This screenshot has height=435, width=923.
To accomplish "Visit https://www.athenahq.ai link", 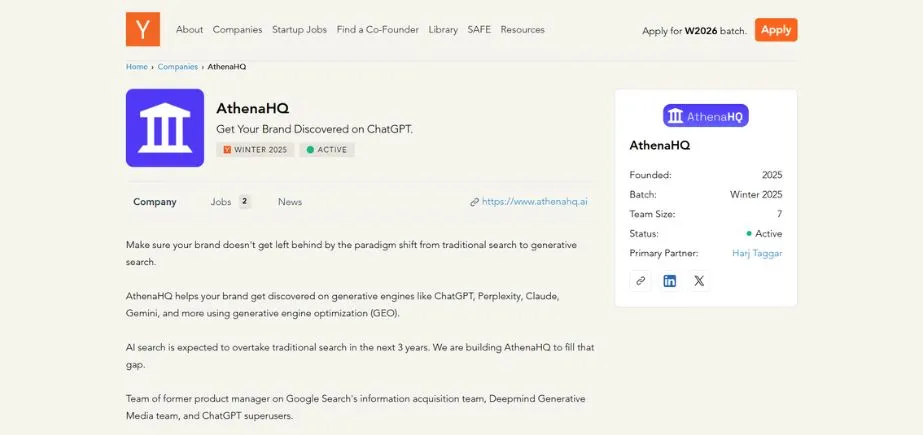I will pyautogui.click(x=534, y=202).
